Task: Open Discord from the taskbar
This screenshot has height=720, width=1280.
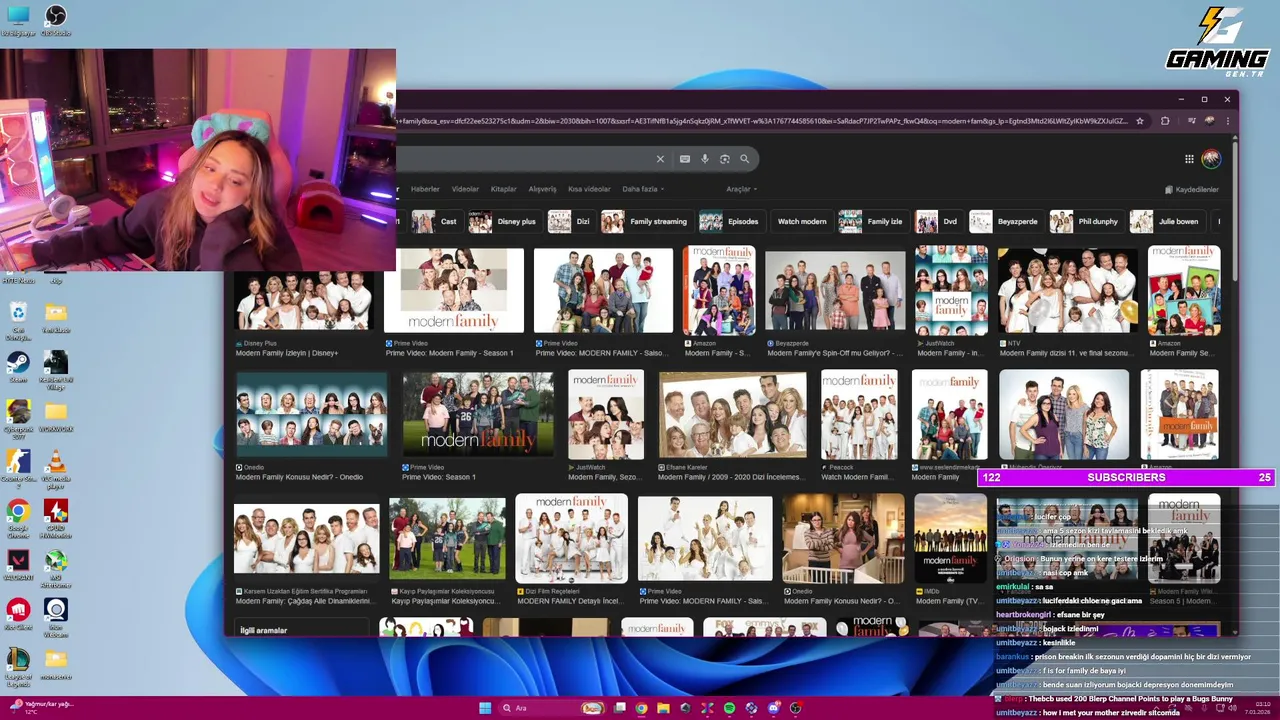Action: tap(773, 708)
